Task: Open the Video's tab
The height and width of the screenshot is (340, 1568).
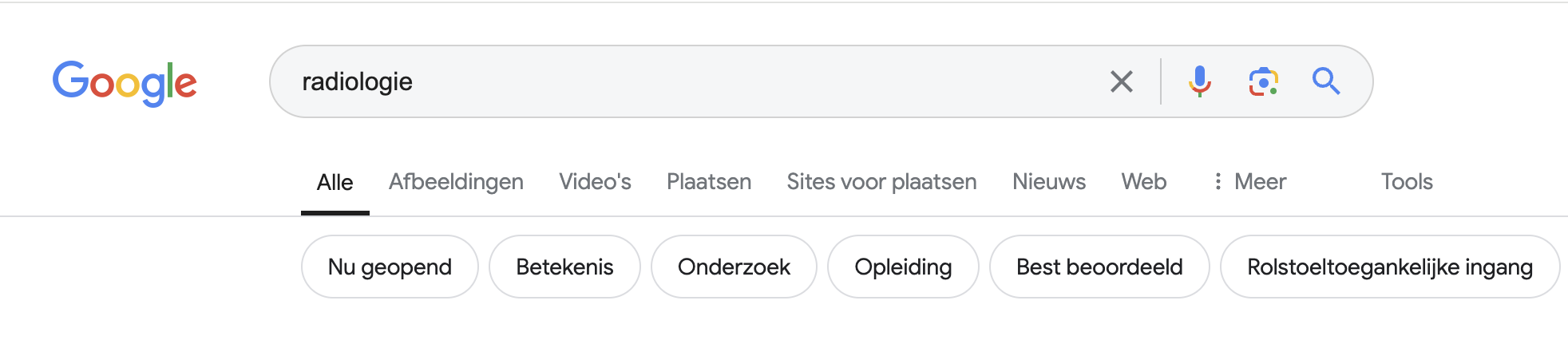Action: point(595,182)
